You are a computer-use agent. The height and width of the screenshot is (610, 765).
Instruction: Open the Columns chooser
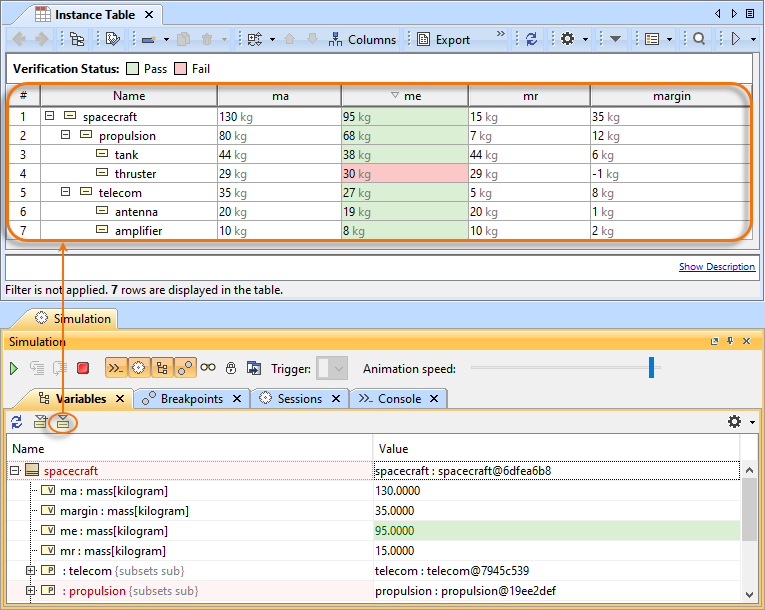point(361,39)
